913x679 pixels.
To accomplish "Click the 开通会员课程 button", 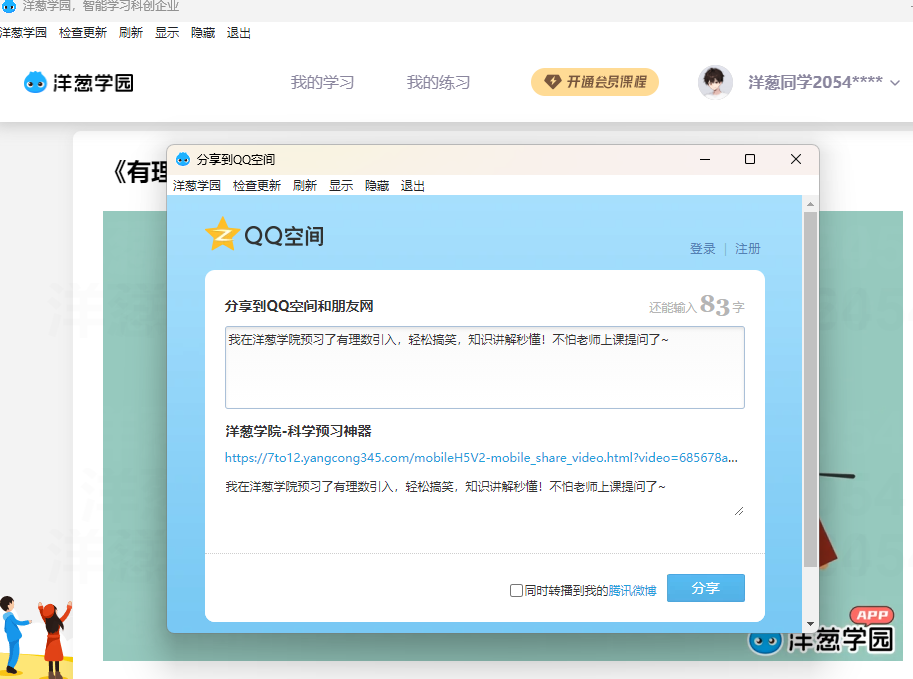I will [x=594, y=82].
